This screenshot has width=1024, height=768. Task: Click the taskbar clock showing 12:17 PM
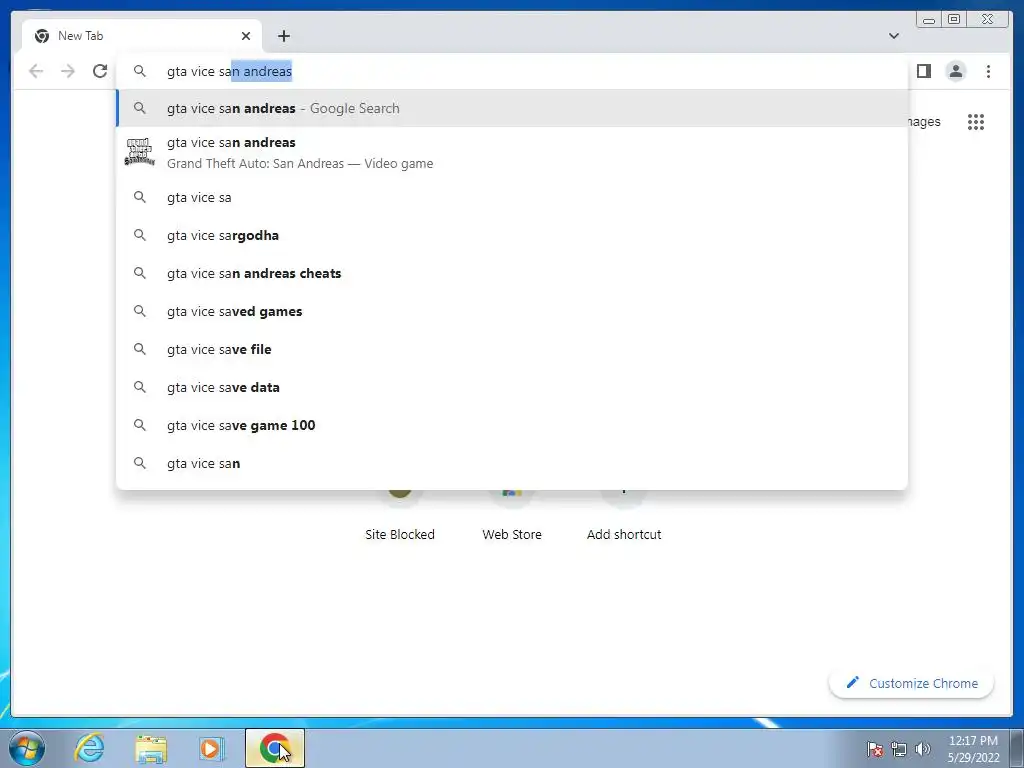coord(973,749)
